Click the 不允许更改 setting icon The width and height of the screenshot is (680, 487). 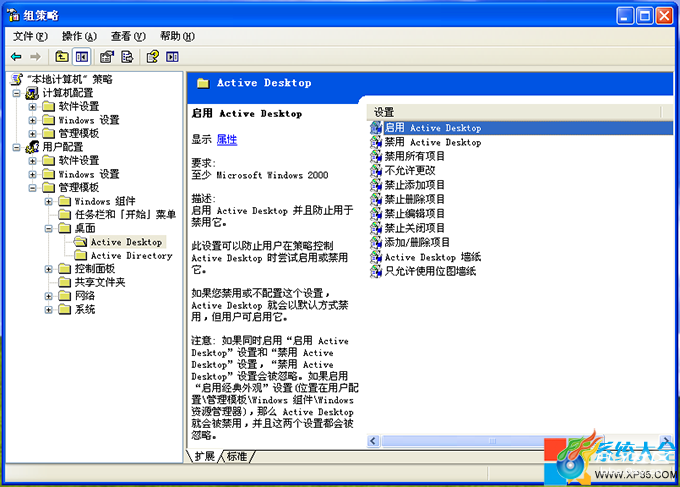click(x=376, y=170)
